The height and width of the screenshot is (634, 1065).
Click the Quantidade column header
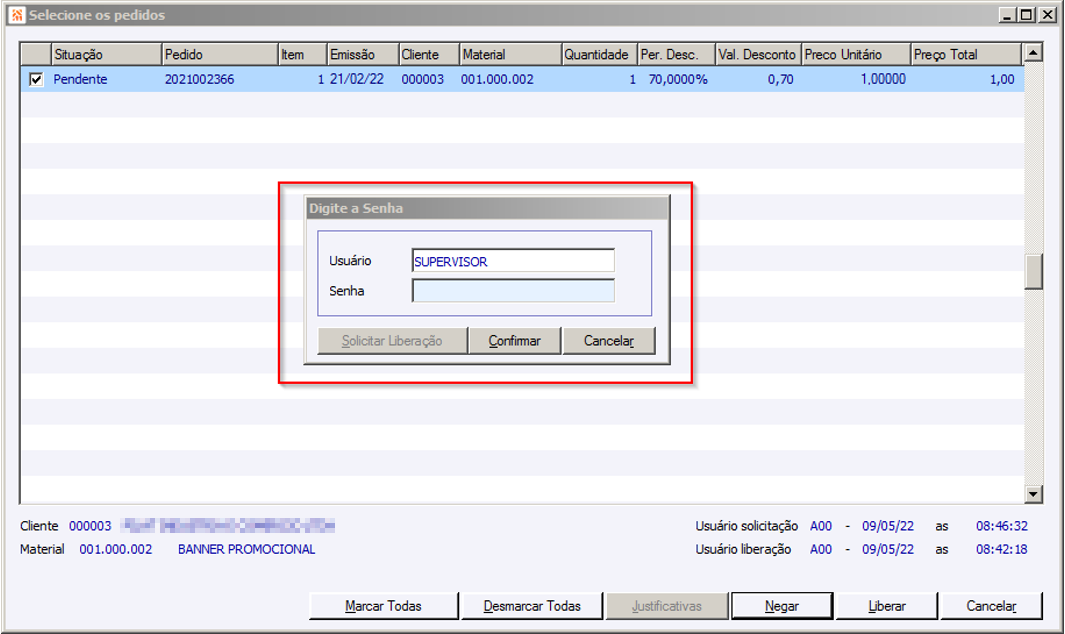coord(600,54)
